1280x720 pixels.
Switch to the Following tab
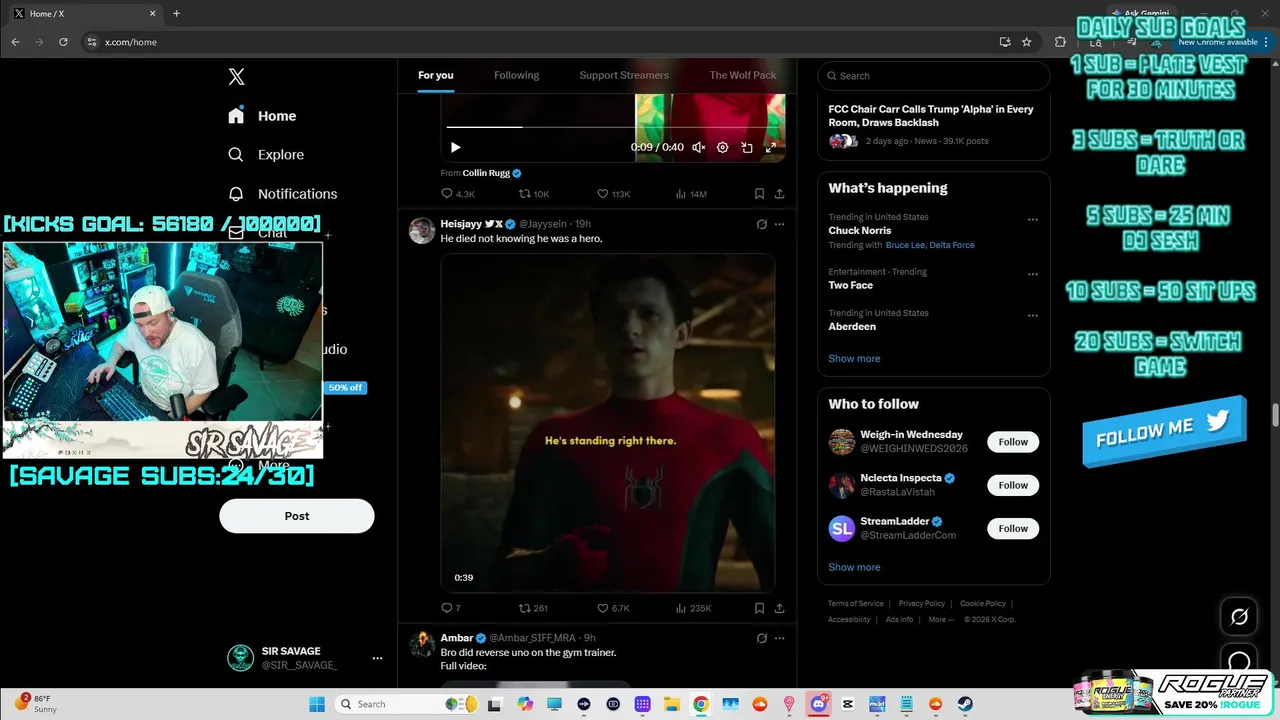(x=516, y=75)
